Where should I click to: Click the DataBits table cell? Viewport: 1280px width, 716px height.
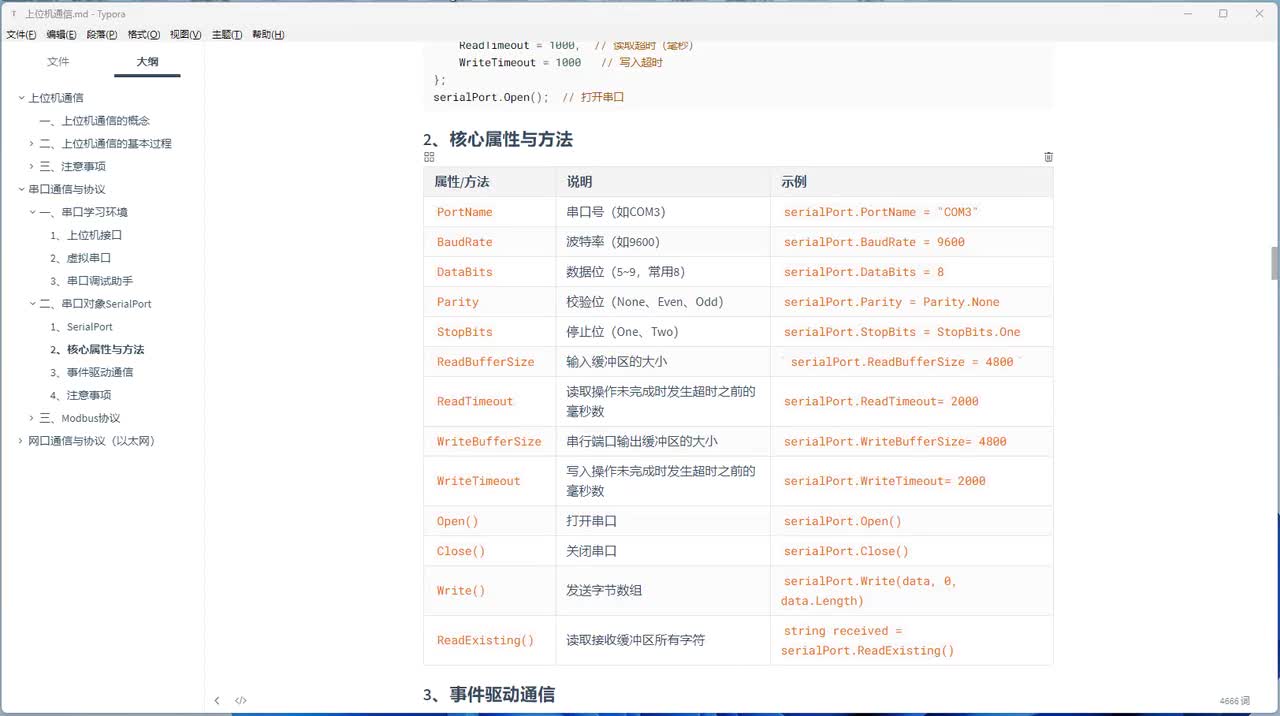(490, 272)
